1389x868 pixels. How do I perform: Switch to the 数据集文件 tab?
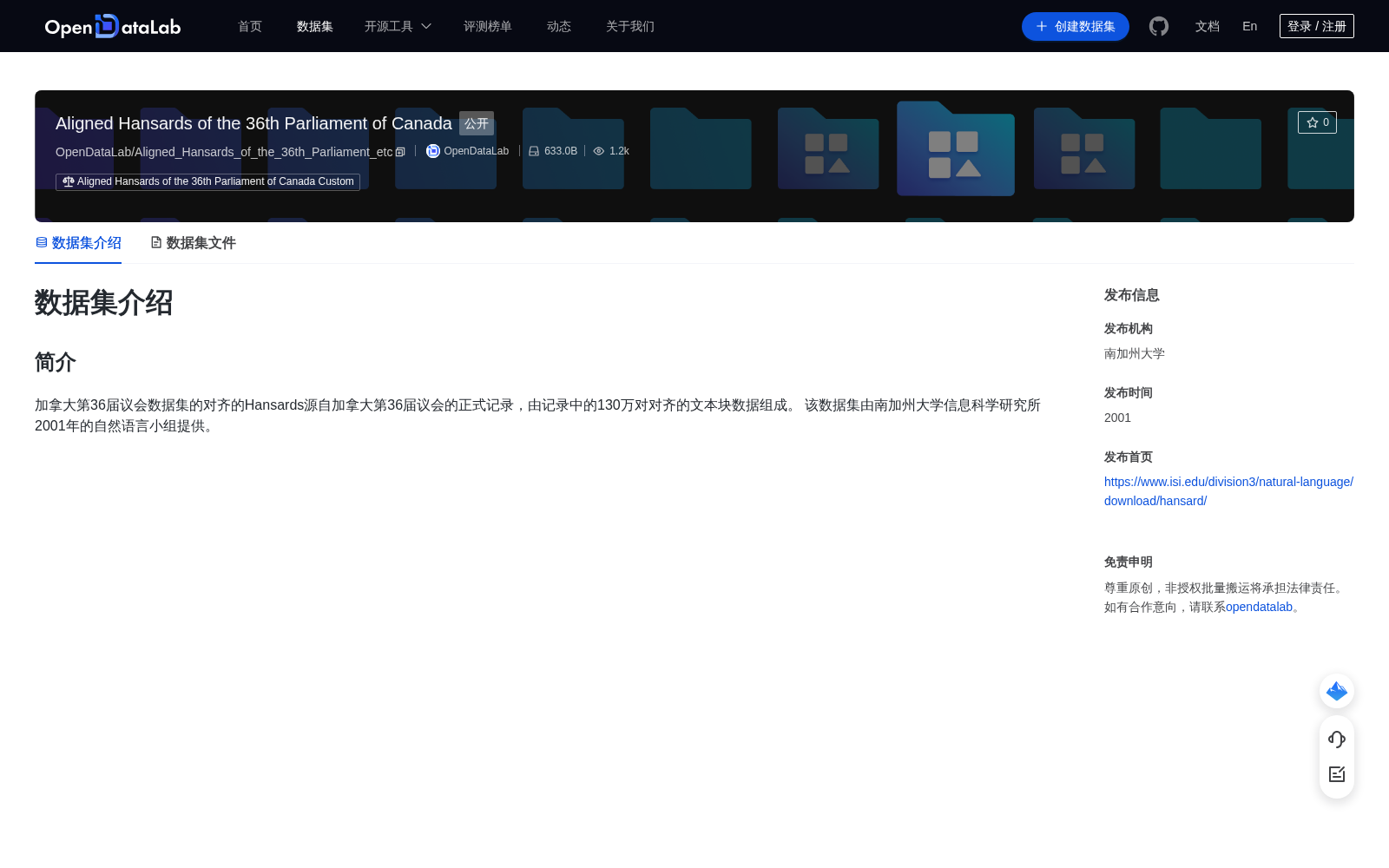(193, 243)
